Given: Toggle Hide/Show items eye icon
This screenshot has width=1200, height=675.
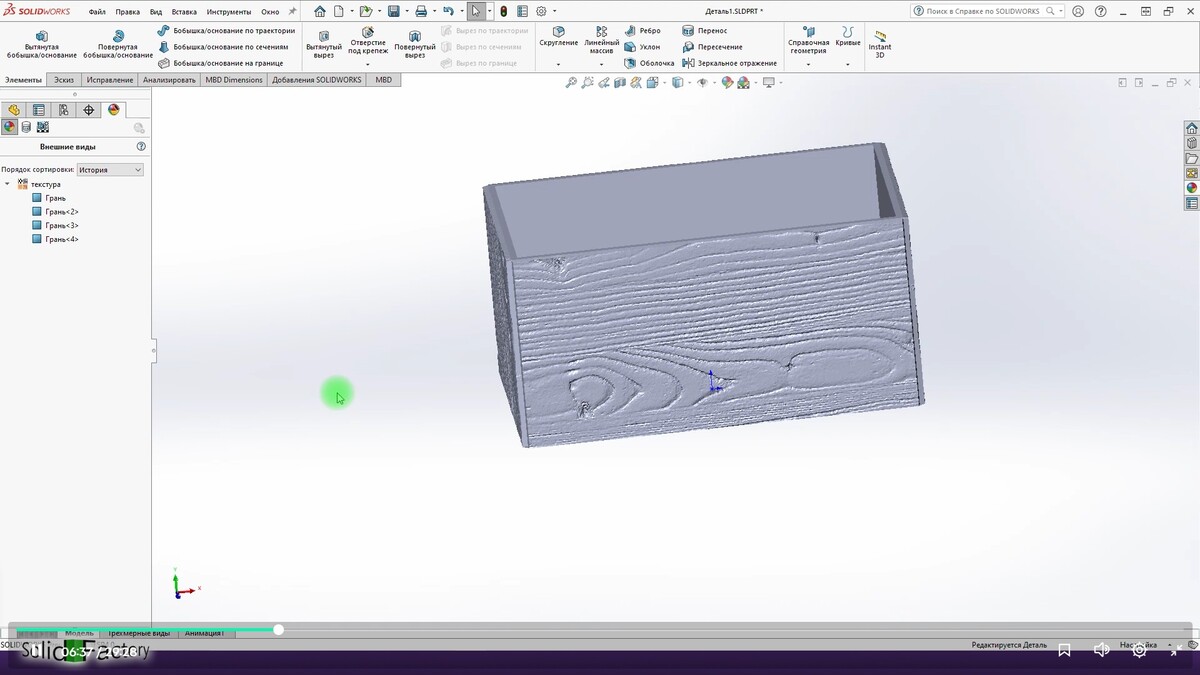Looking at the screenshot, I should [702, 83].
